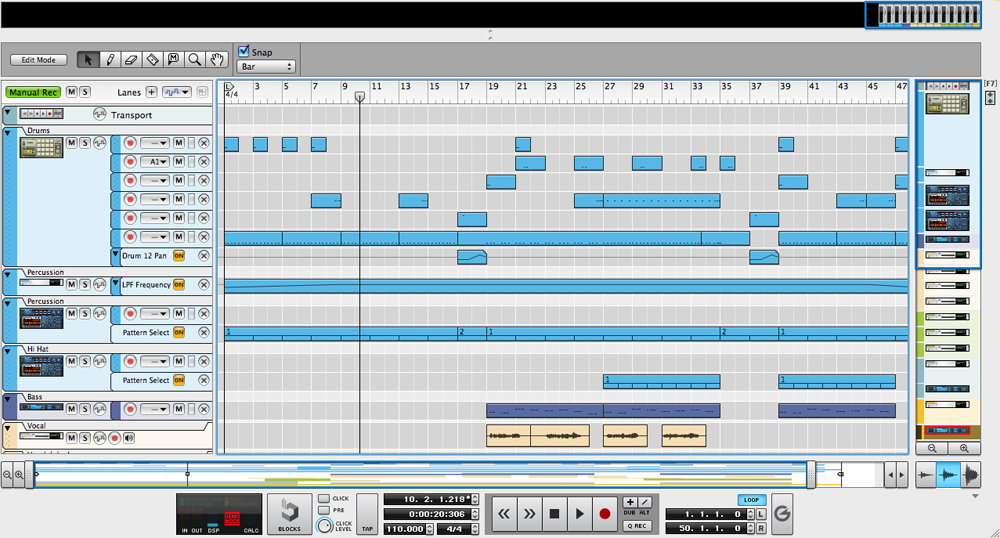
Task: Open the lane automation type dropdown
Action: click(x=177, y=92)
